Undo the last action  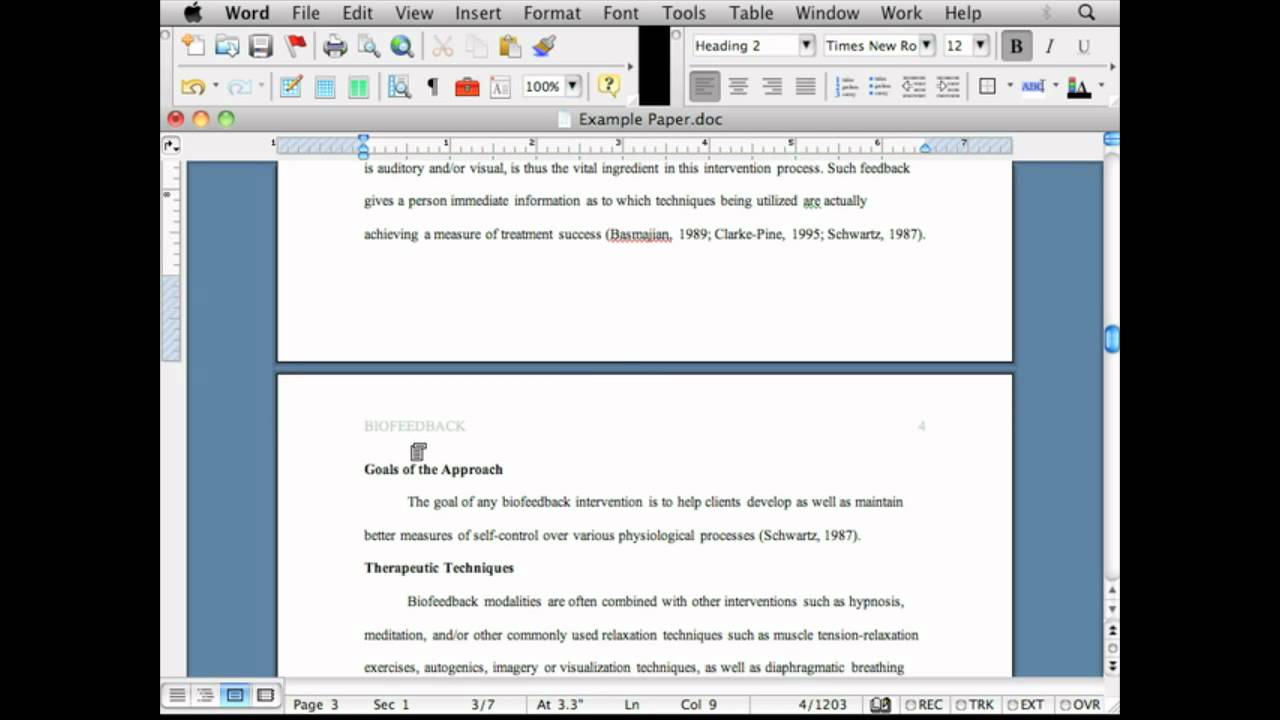(193, 87)
